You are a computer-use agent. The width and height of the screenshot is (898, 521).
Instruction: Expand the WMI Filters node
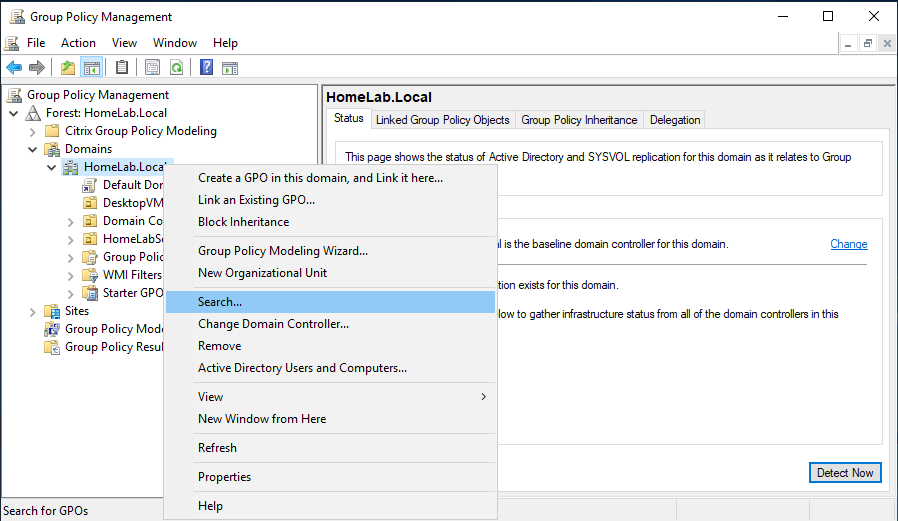[x=70, y=276]
